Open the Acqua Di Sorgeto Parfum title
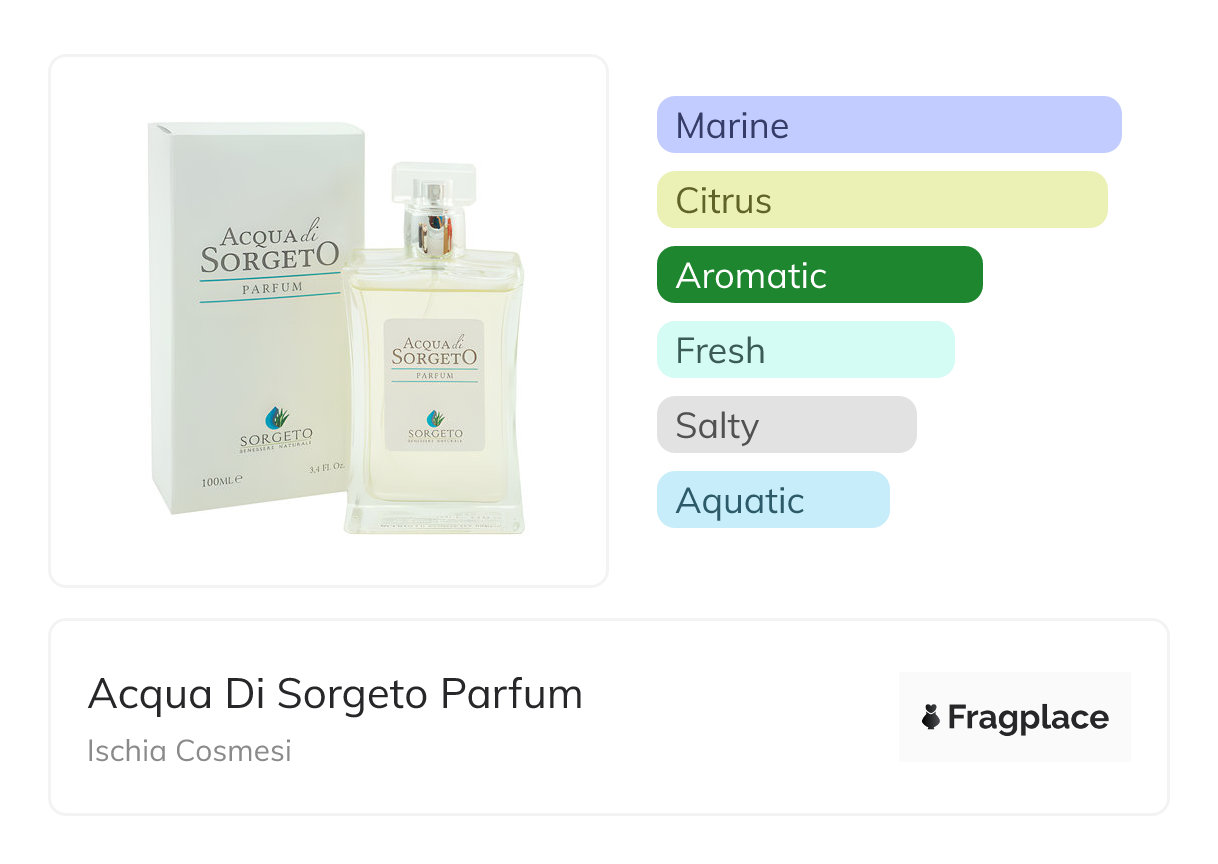This screenshot has width=1218, height=864. click(335, 694)
